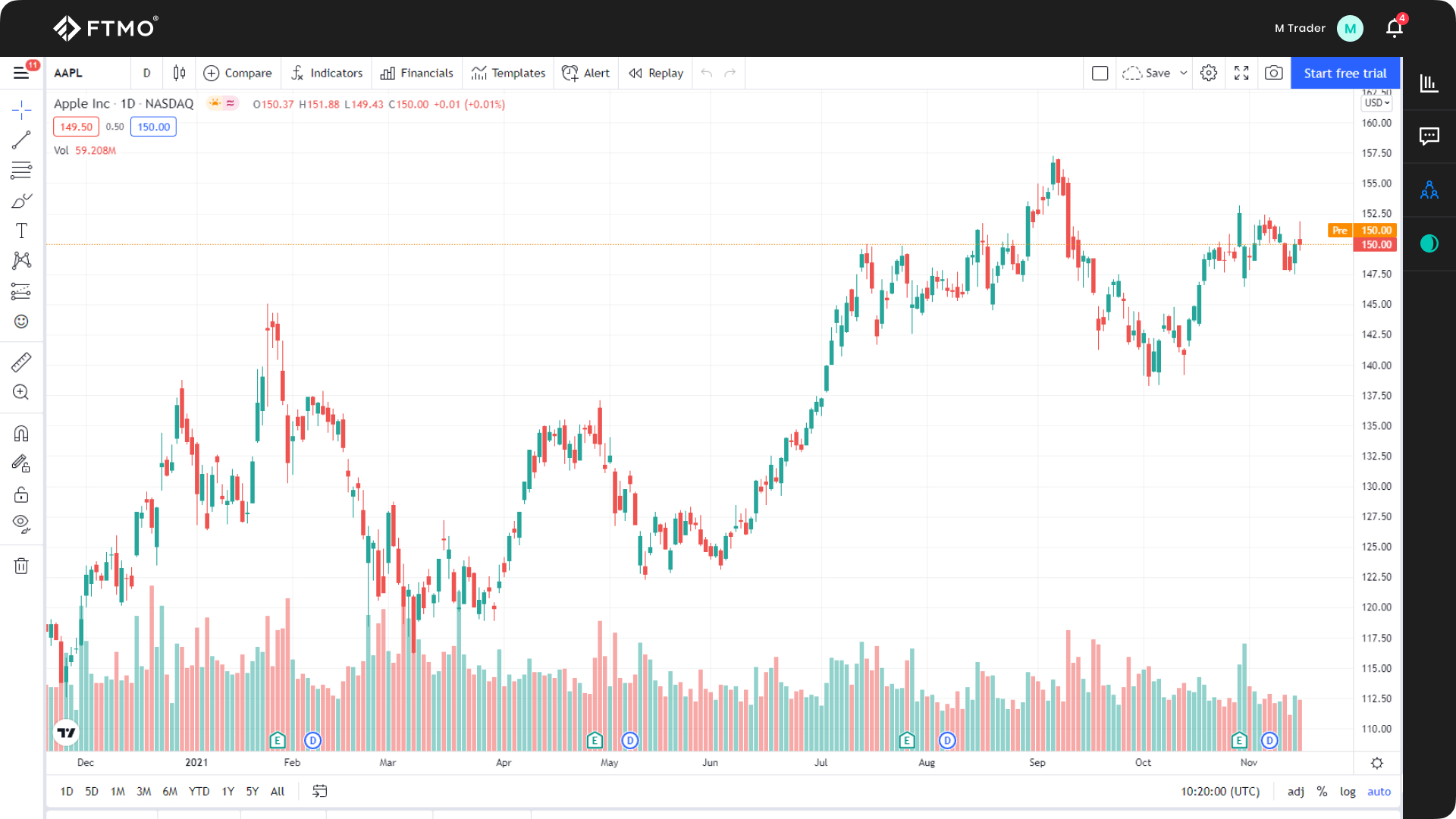Select the ruler measure tool
This screenshot has height=819, width=1456.
point(21,362)
